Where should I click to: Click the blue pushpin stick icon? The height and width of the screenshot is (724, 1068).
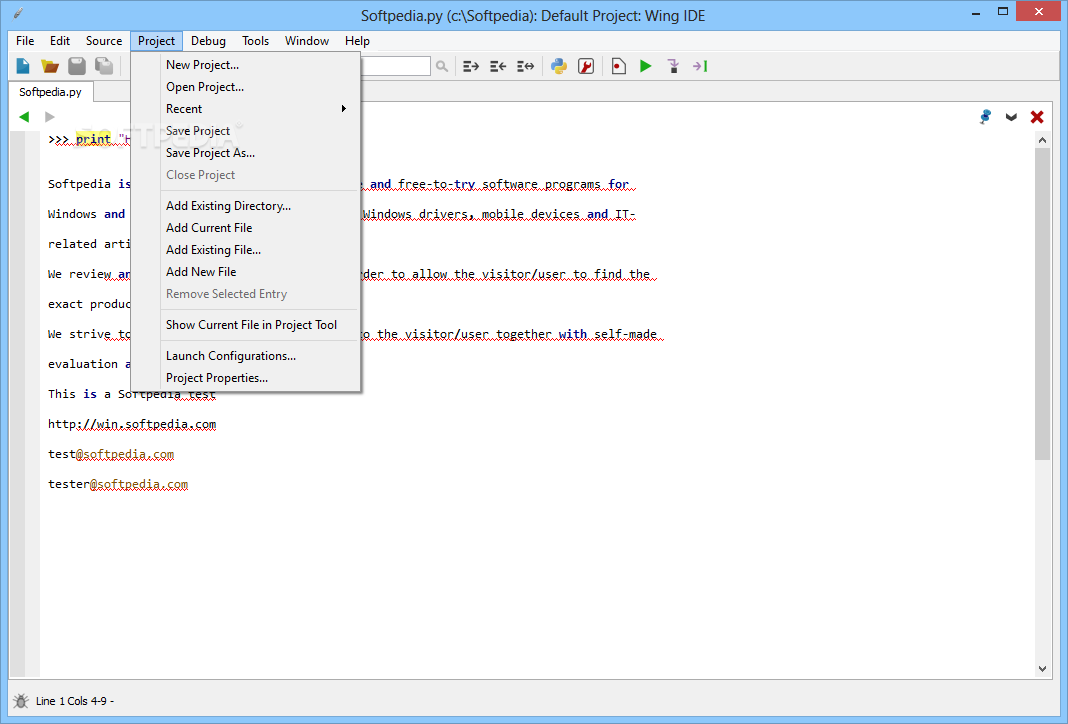pos(985,116)
